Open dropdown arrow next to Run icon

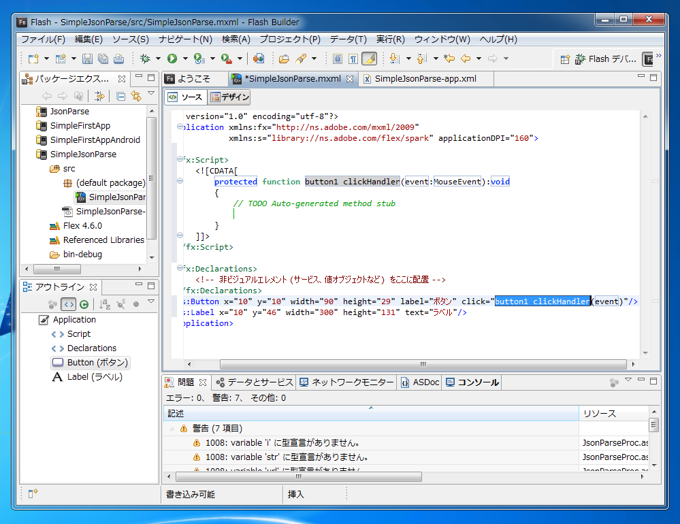pos(185,59)
